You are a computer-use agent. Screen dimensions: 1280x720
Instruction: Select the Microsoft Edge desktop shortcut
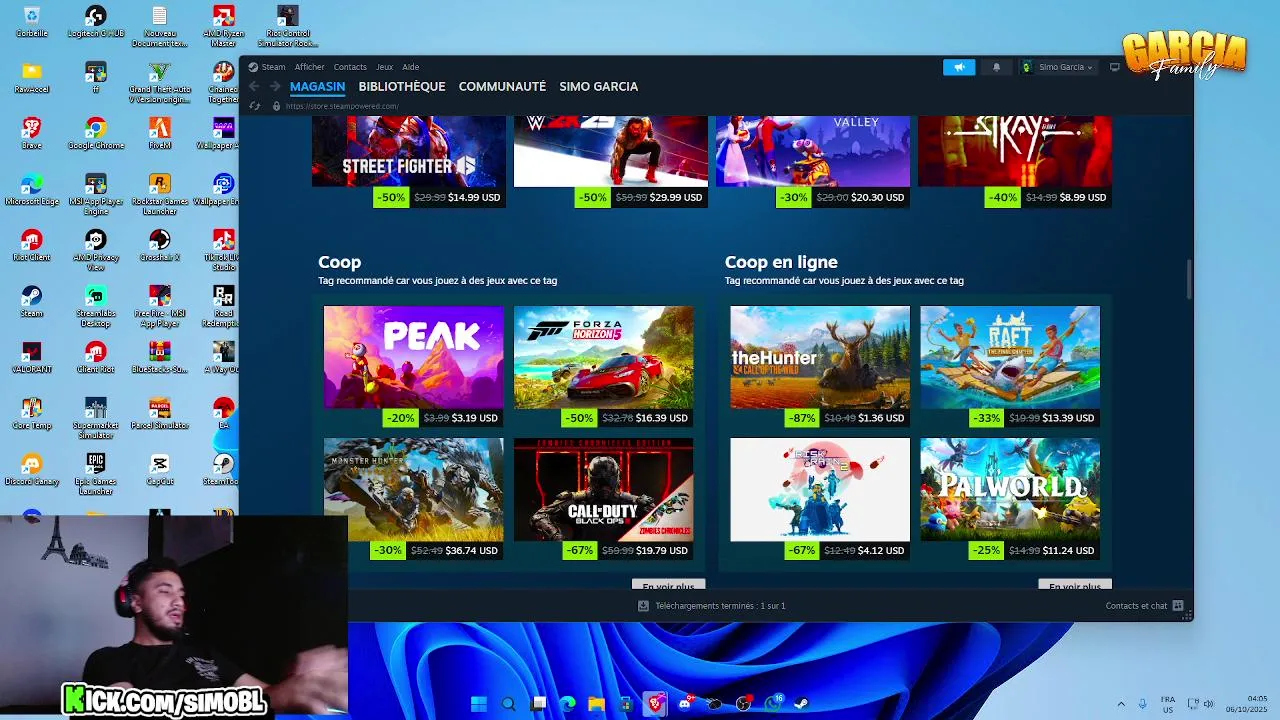pyautogui.click(x=32, y=189)
